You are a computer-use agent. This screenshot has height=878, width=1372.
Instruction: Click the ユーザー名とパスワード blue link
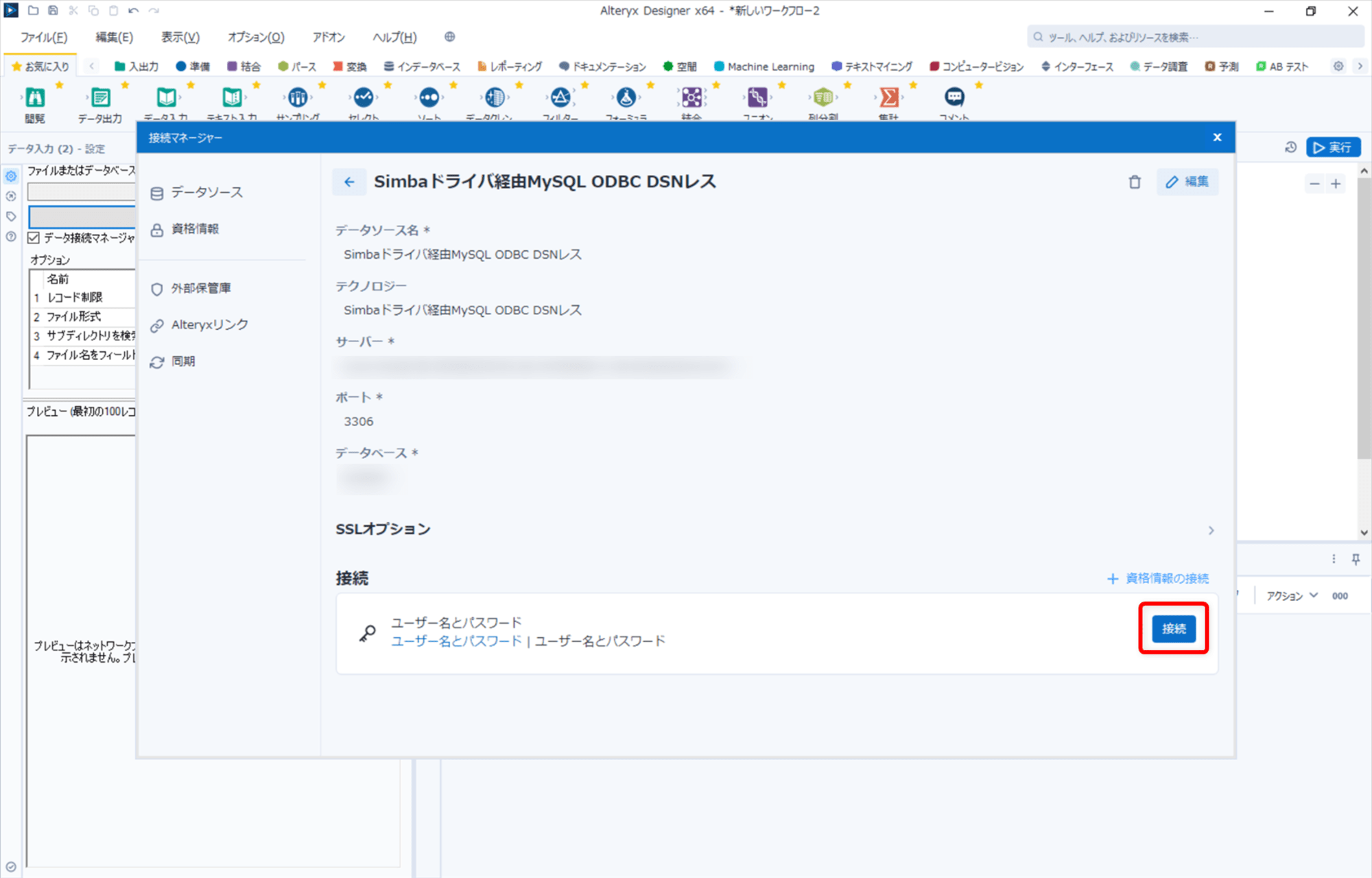click(x=456, y=641)
